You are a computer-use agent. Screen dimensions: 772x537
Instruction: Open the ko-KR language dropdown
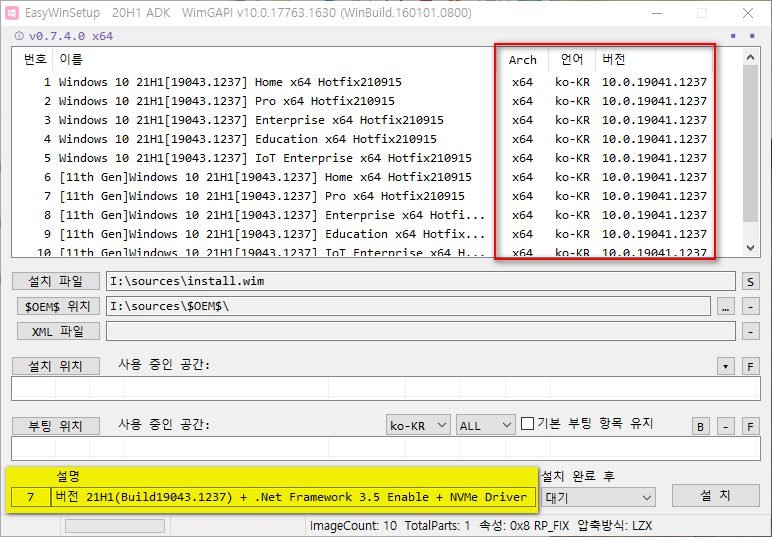(x=418, y=425)
